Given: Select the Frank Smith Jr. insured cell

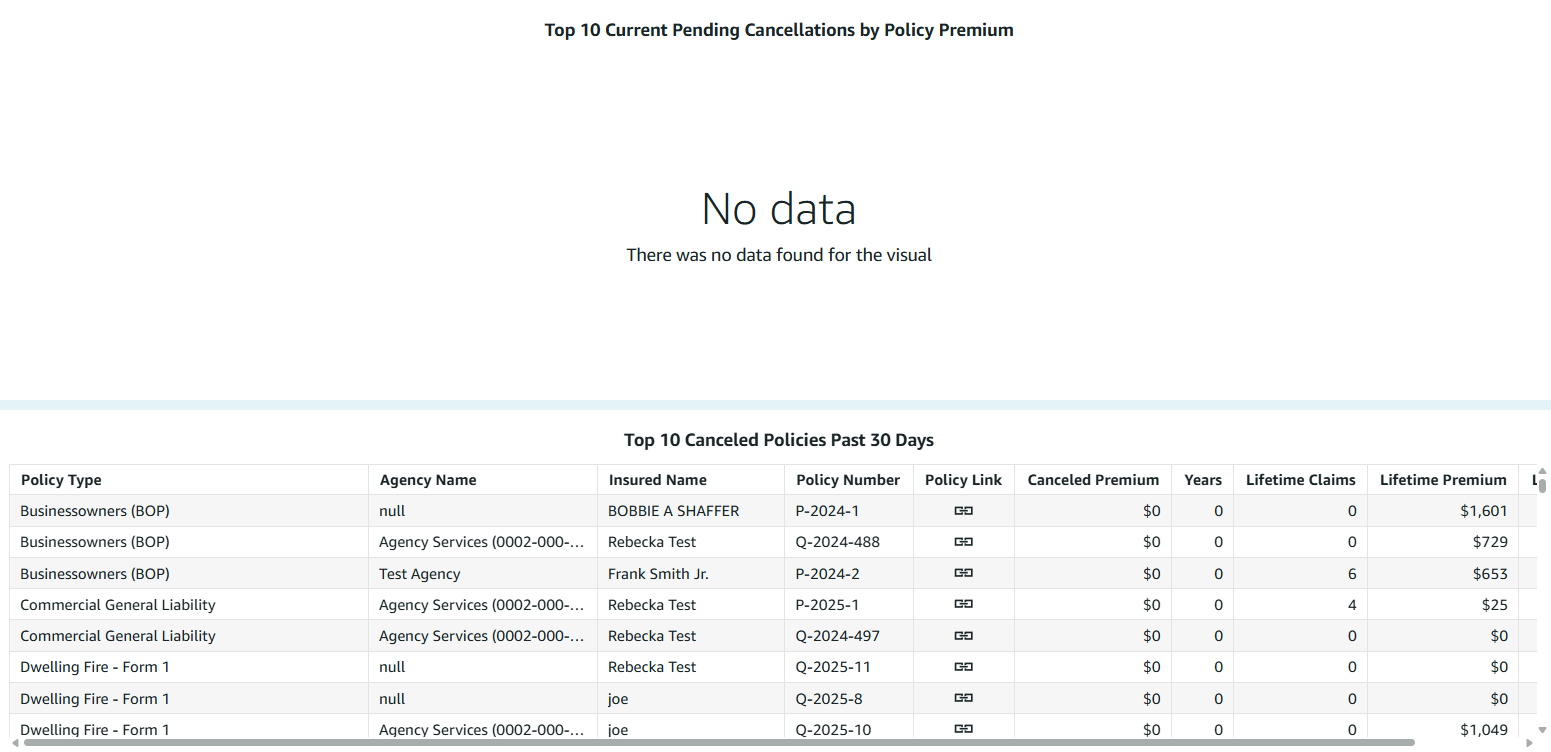Looking at the screenshot, I should click(x=658, y=574).
